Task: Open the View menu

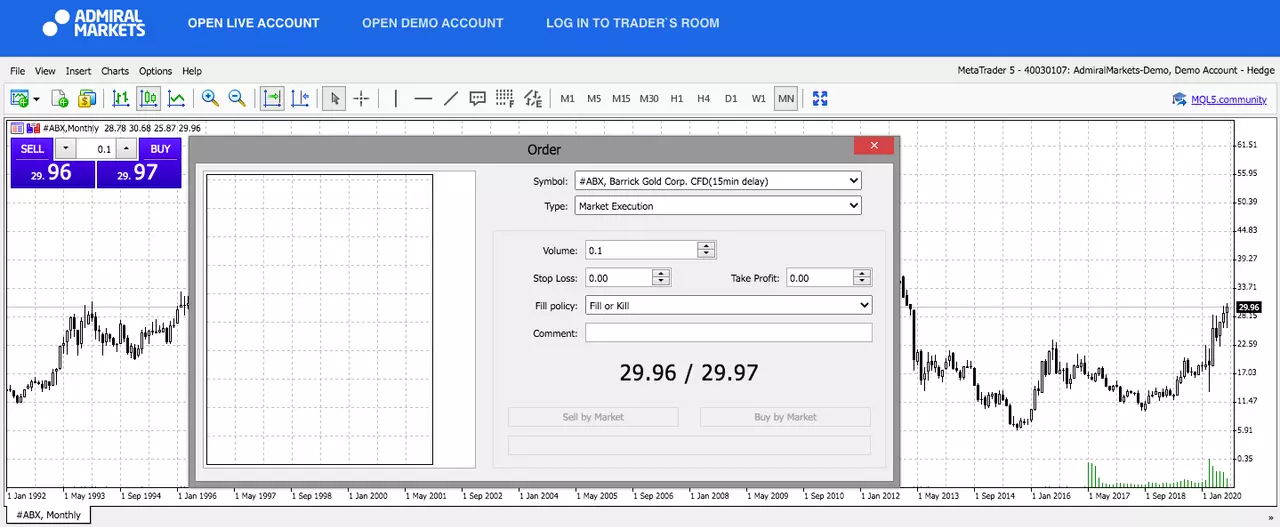Action: [45, 71]
